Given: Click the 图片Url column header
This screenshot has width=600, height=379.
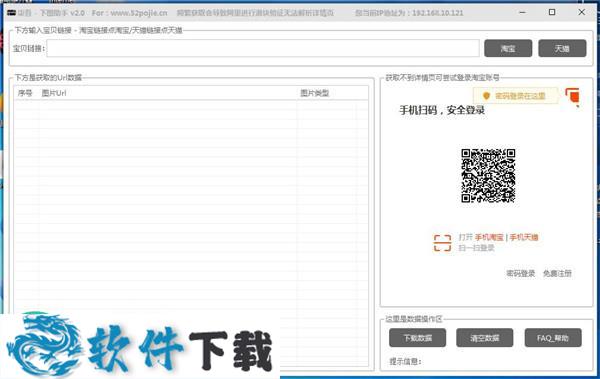Looking at the screenshot, I should (54, 93).
